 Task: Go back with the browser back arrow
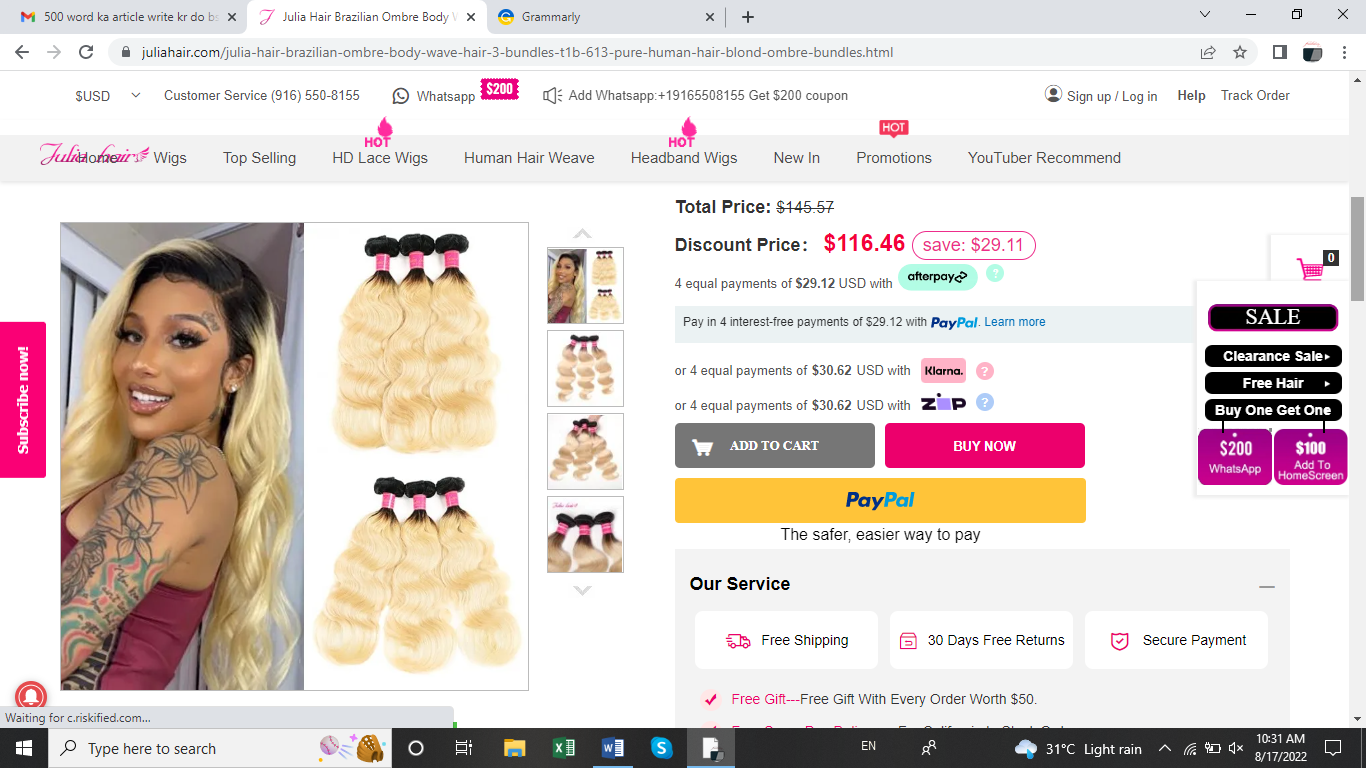point(22,52)
